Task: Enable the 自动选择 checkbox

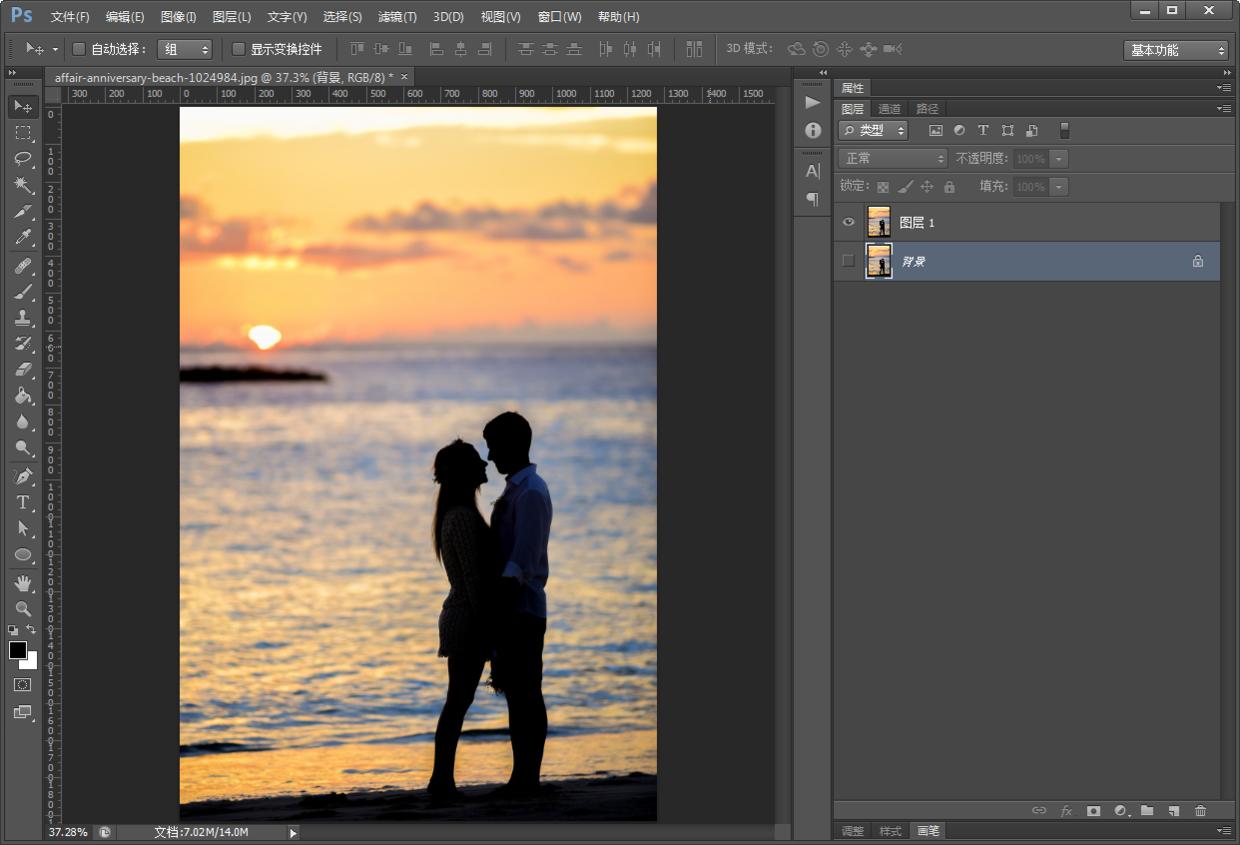Action: pos(79,49)
